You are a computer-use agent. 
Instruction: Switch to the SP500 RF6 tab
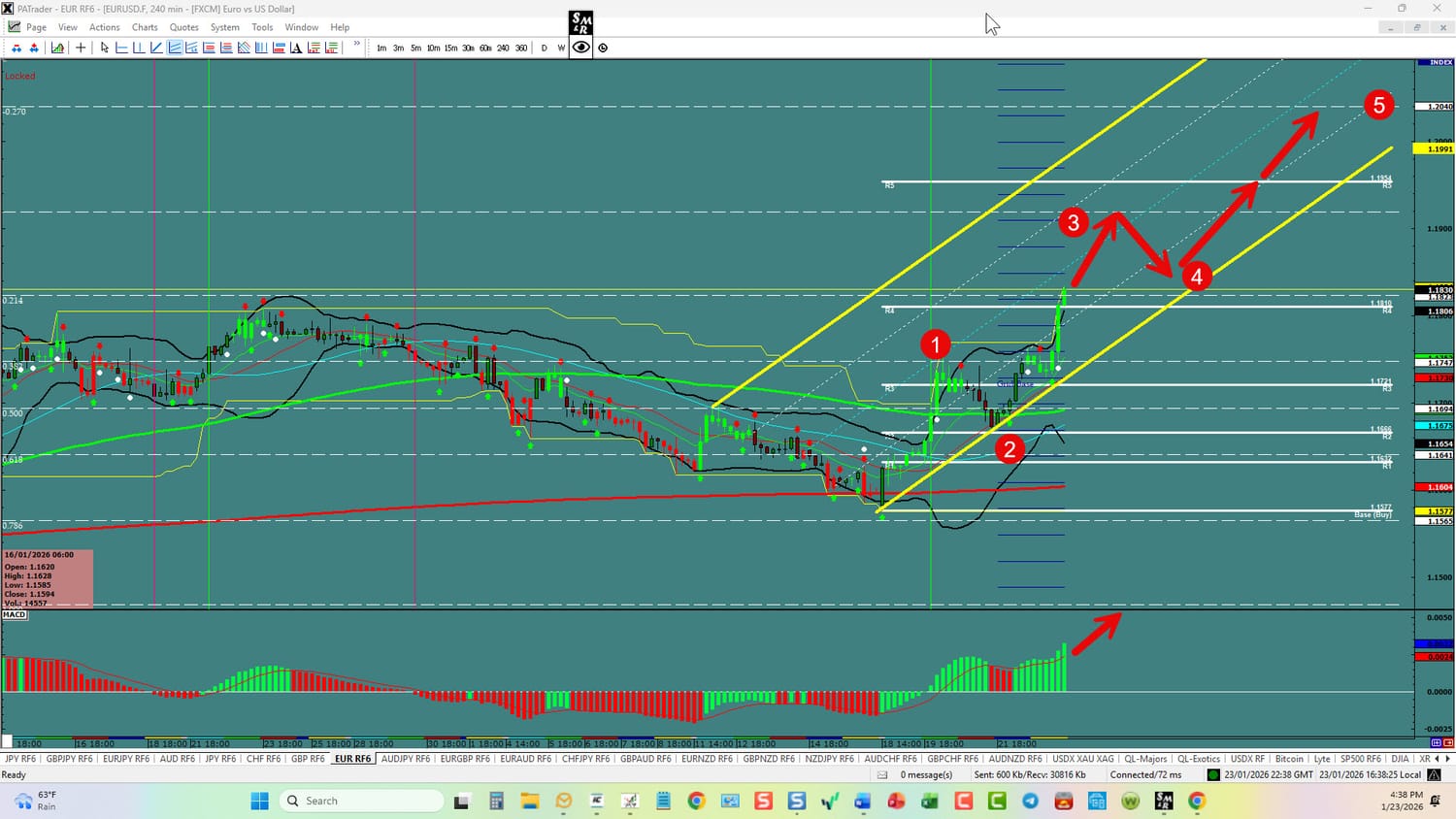1361,759
